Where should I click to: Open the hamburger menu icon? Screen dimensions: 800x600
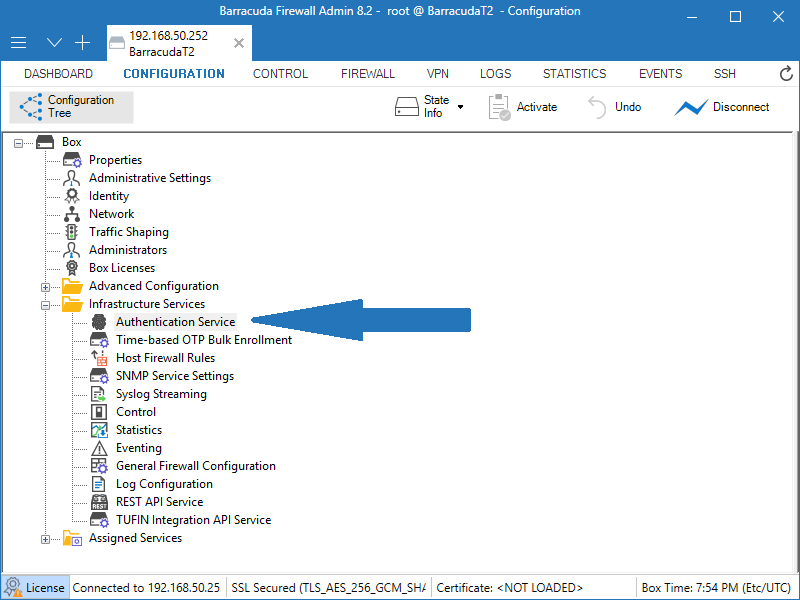click(18, 43)
